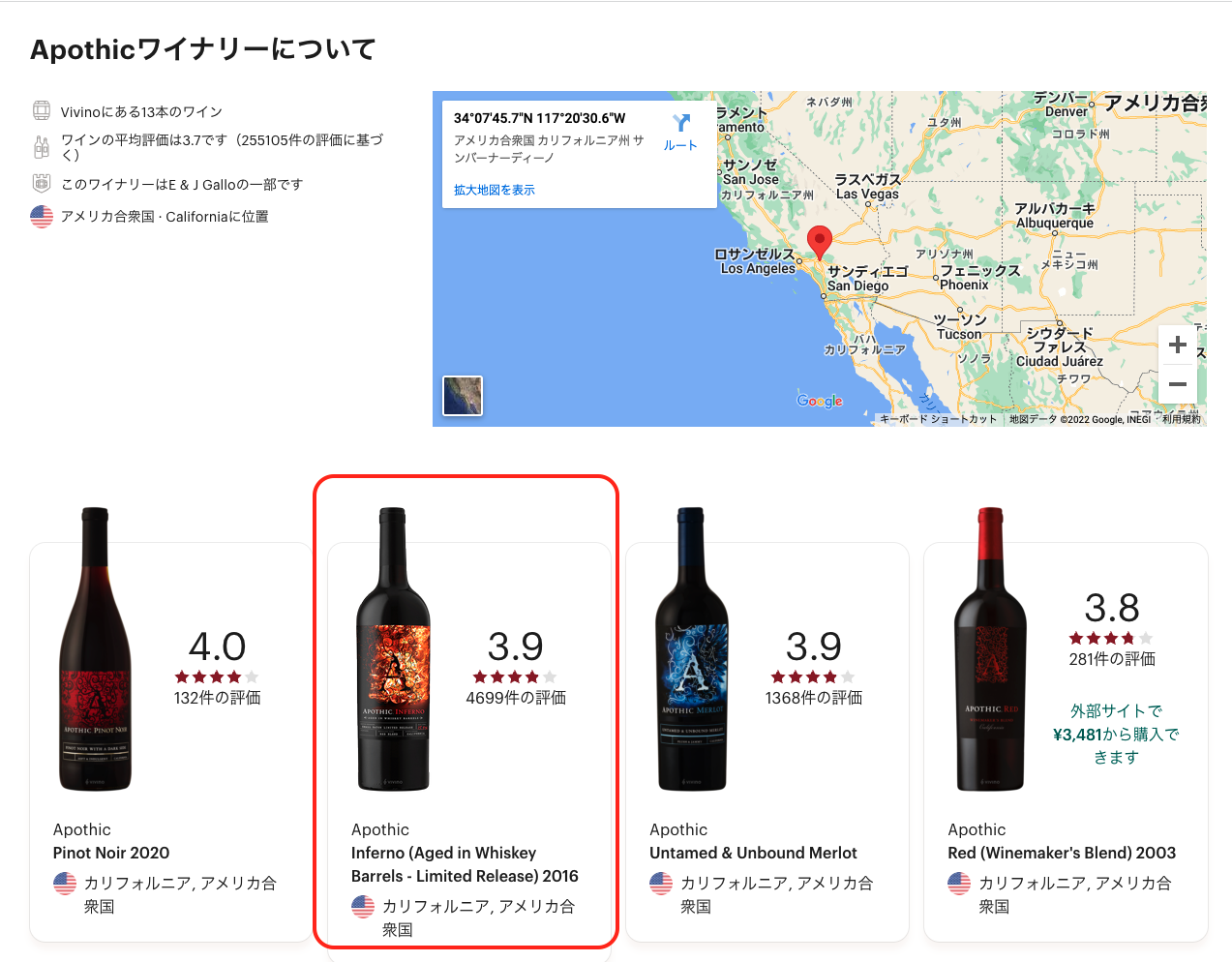Click the 3.9 rating on the Merlot card

814,646
